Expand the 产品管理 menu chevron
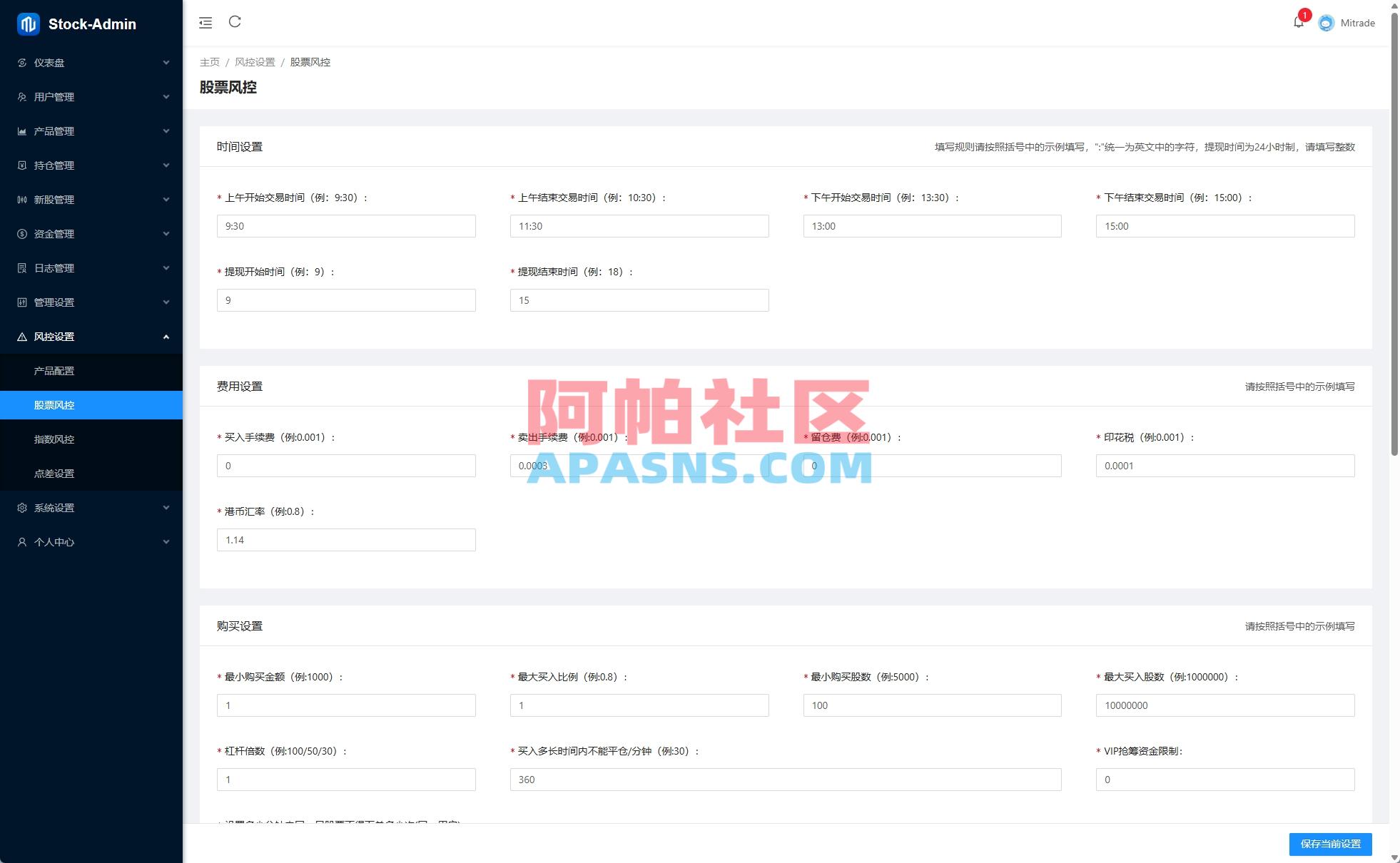This screenshot has height=863, width=1400. click(x=166, y=131)
